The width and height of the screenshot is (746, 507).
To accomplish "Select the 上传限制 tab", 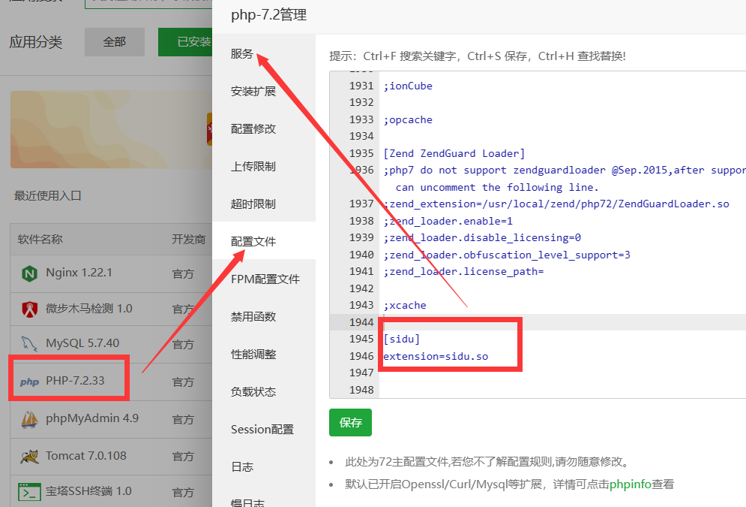I will pos(253,167).
